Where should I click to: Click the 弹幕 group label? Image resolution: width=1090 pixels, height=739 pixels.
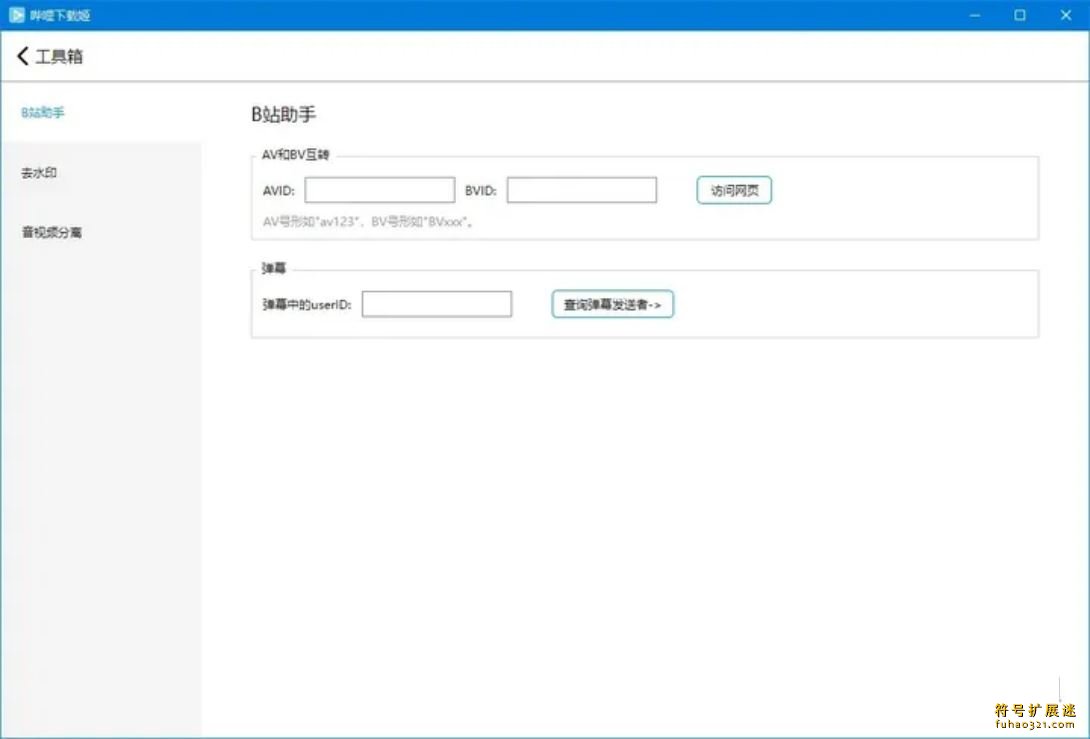(x=274, y=268)
